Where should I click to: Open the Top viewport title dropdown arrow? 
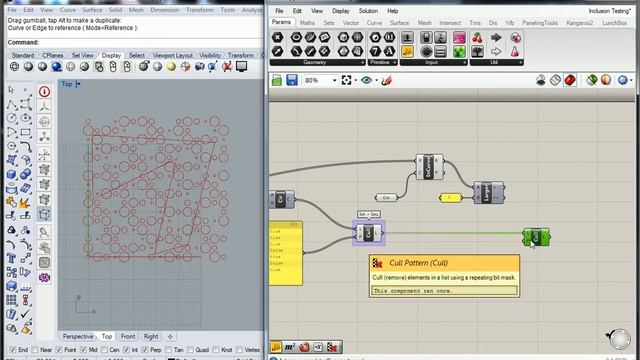click(x=78, y=84)
